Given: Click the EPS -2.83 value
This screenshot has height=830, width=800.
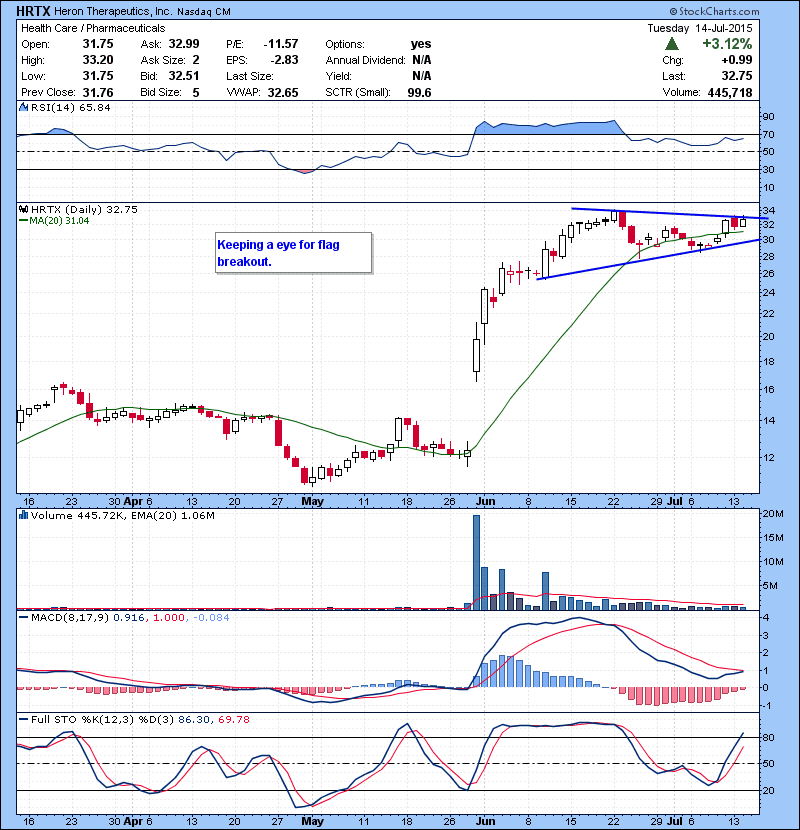Looking at the screenshot, I should (284, 60).
